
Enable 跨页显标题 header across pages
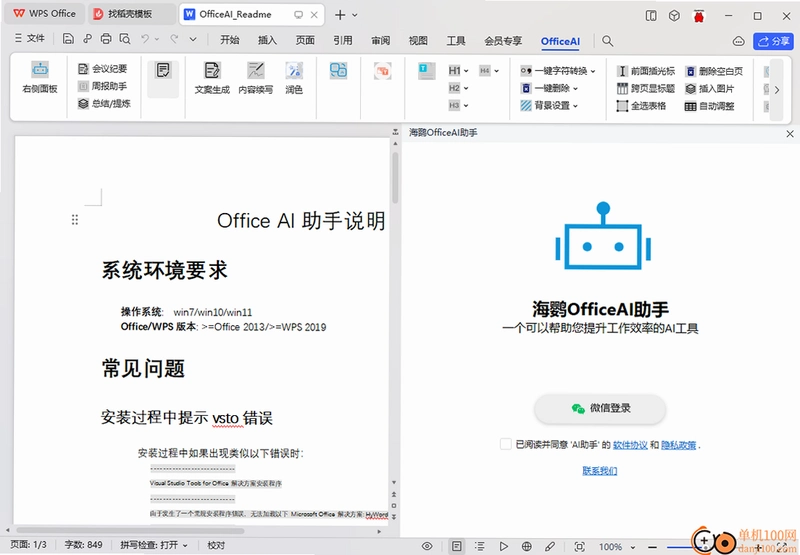[x=646, y=89]
